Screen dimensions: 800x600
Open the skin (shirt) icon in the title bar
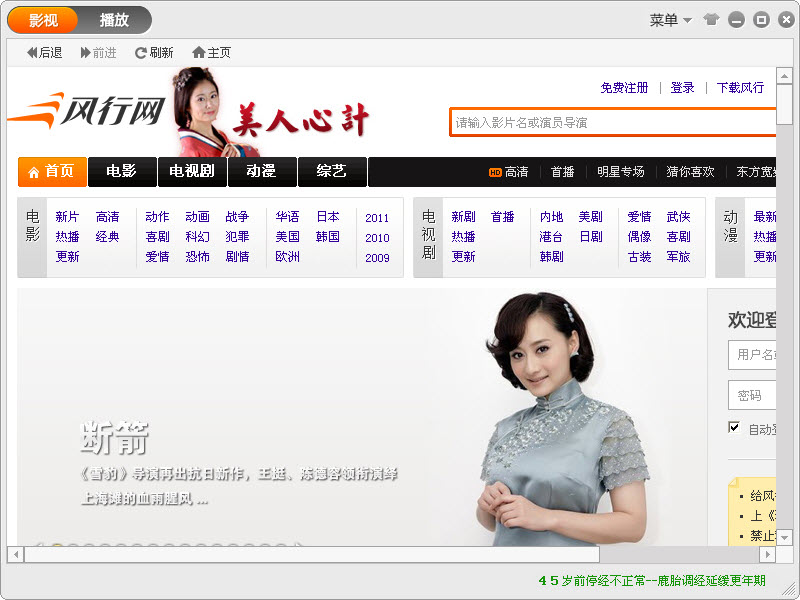point(711,20)
